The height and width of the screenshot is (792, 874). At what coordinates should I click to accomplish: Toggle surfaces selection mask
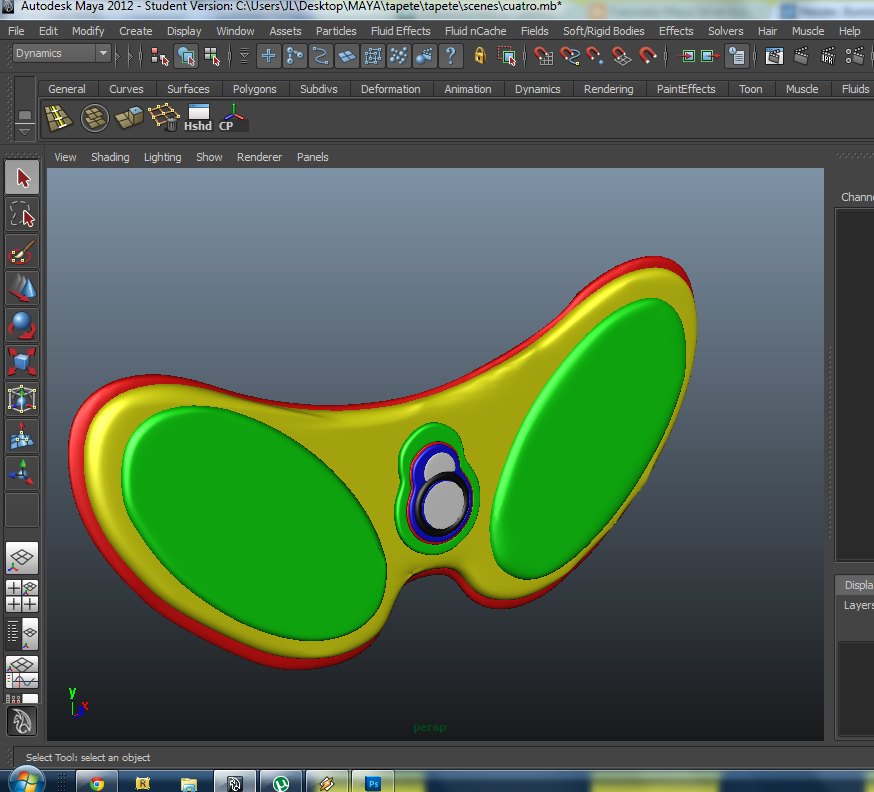click(347, 56)
